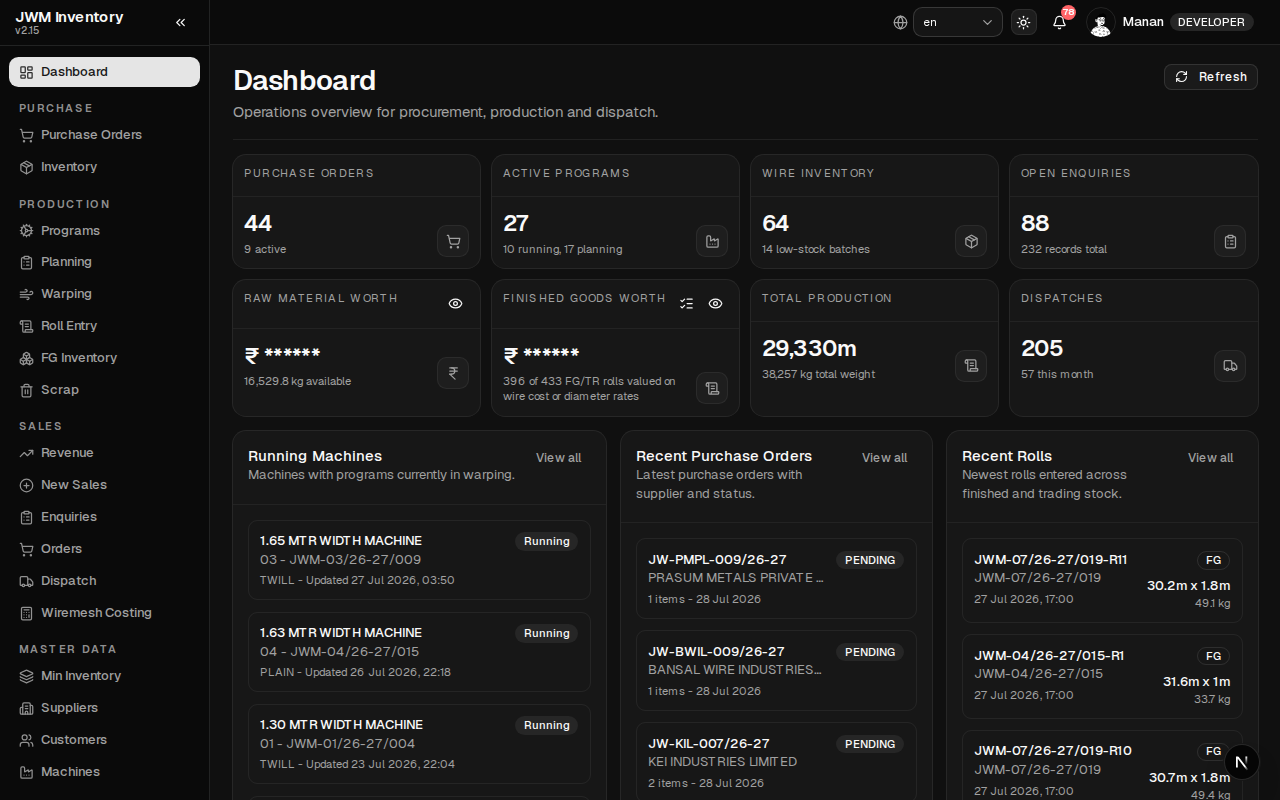Click the box icon in Wire Inventory card
Viewport: 1280px width, 800px height.
pos(971,241)
